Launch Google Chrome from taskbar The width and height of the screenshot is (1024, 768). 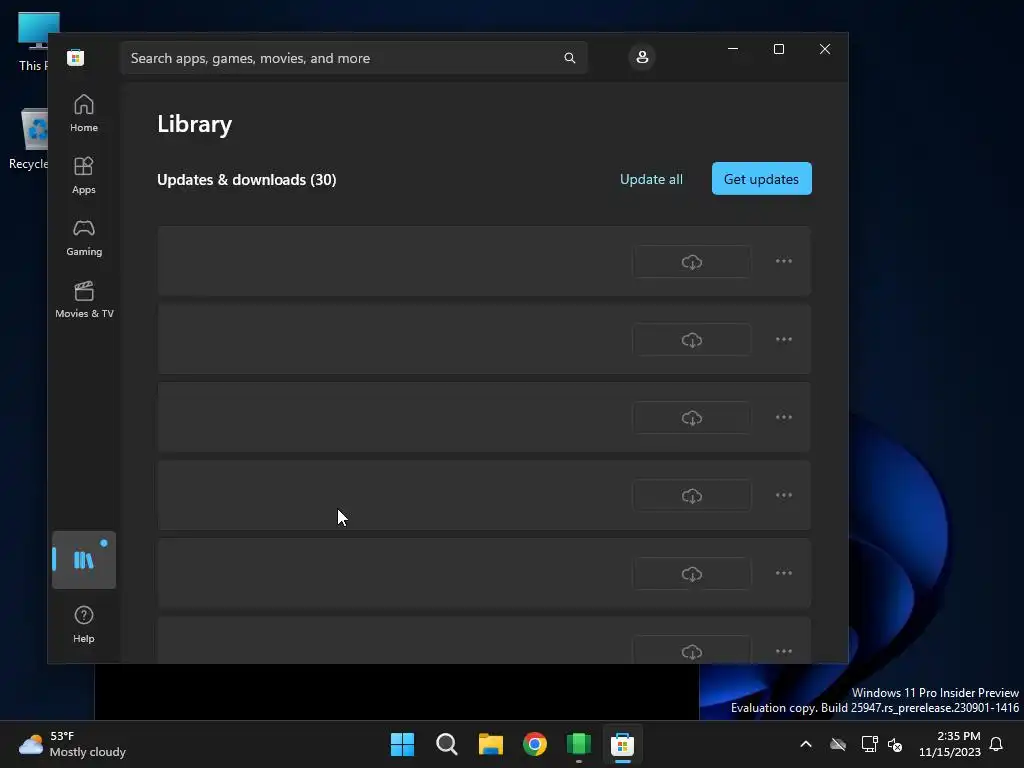(535, 744)
